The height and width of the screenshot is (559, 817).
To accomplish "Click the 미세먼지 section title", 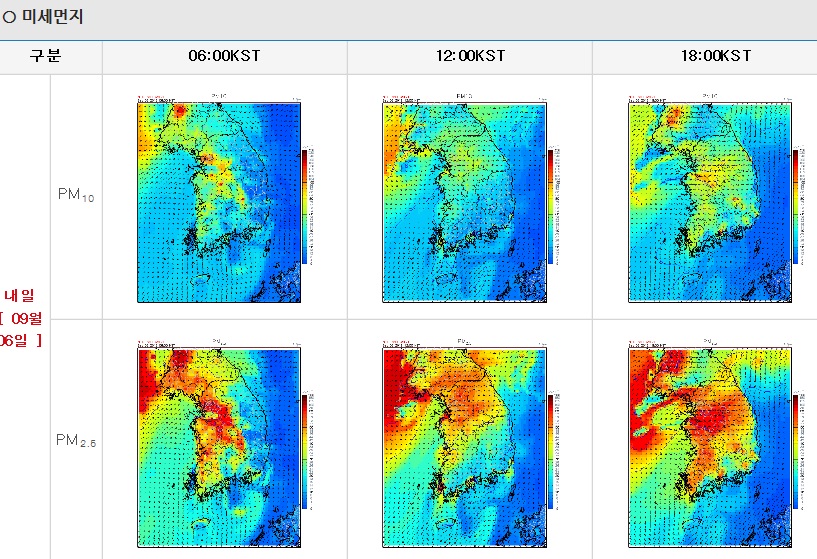I will tap(52, 17).
